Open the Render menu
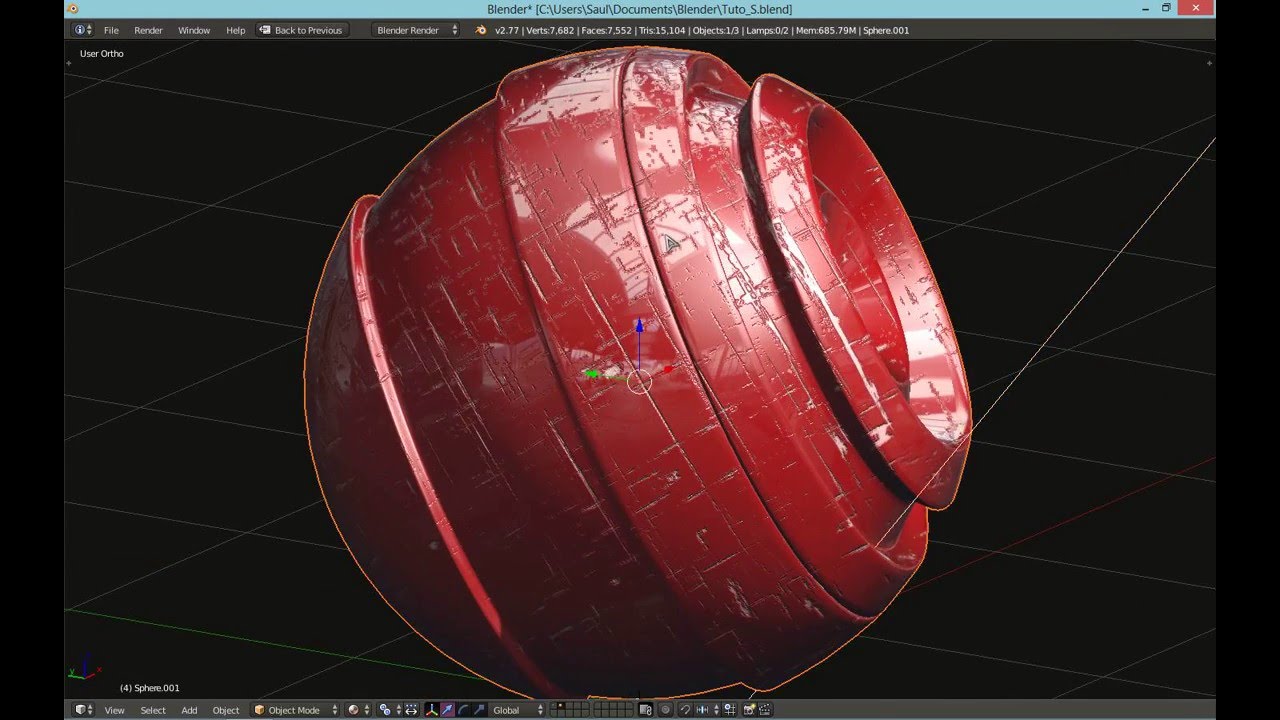 pyautogui.click(x=148, y=30)
